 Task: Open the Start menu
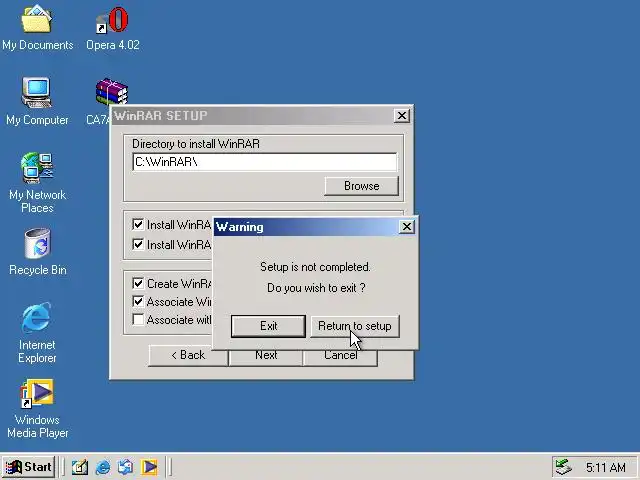pyautogui.click(x=29, y=467)
